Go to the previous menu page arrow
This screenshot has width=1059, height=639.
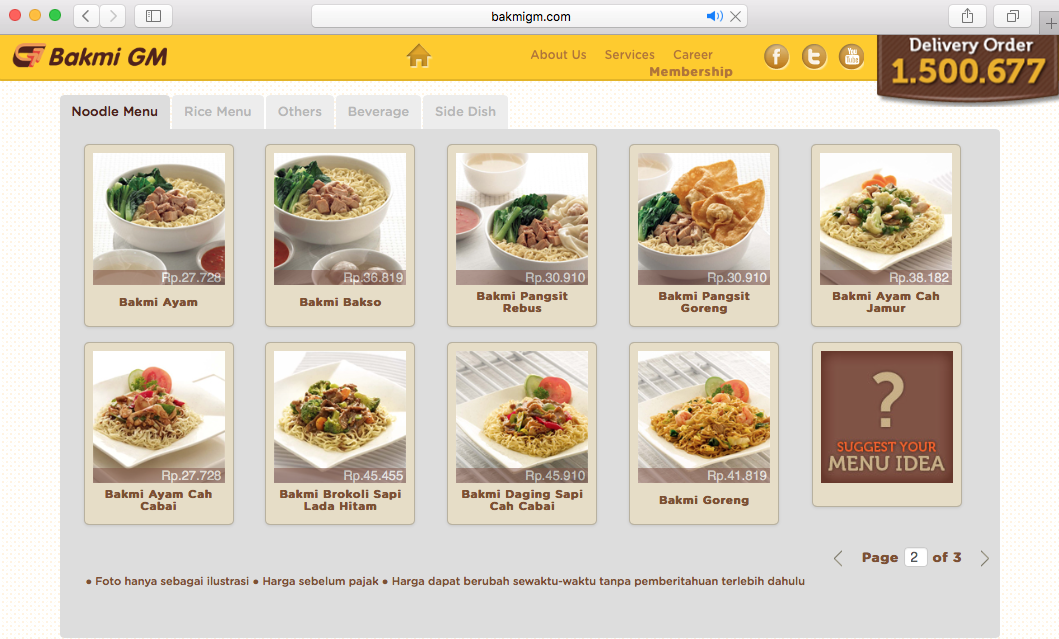tap(838, 558)
